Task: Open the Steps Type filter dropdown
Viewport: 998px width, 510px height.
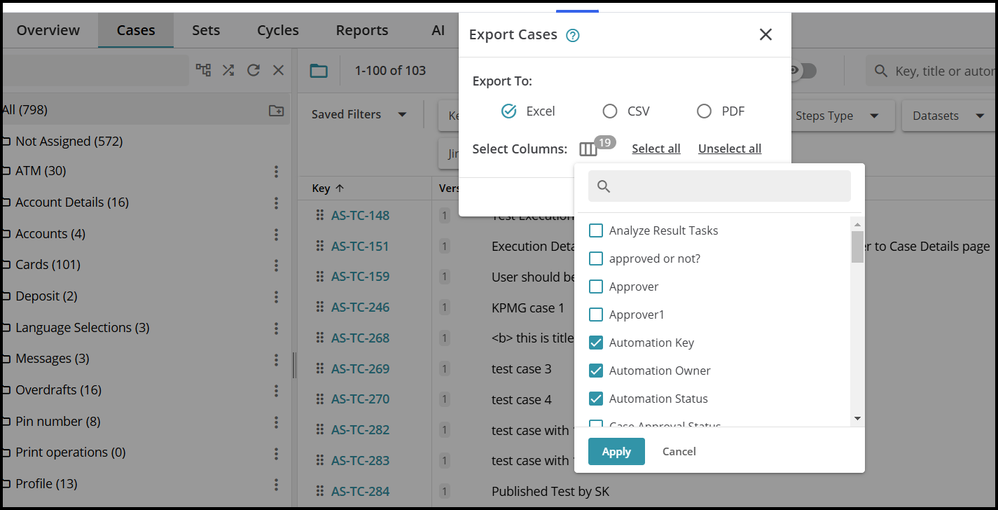Action: click(837, 116)
